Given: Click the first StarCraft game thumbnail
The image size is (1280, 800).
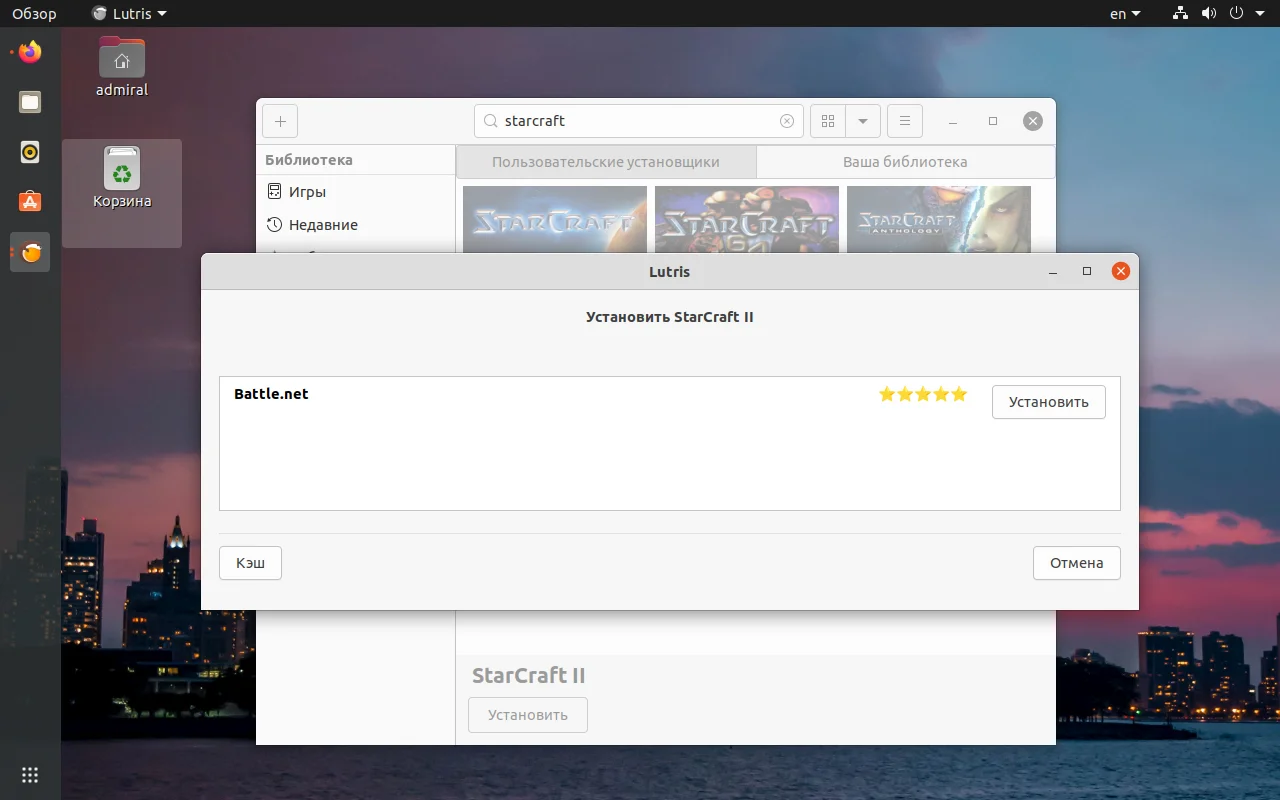Looking at the screenshot, I should (555, 219).
